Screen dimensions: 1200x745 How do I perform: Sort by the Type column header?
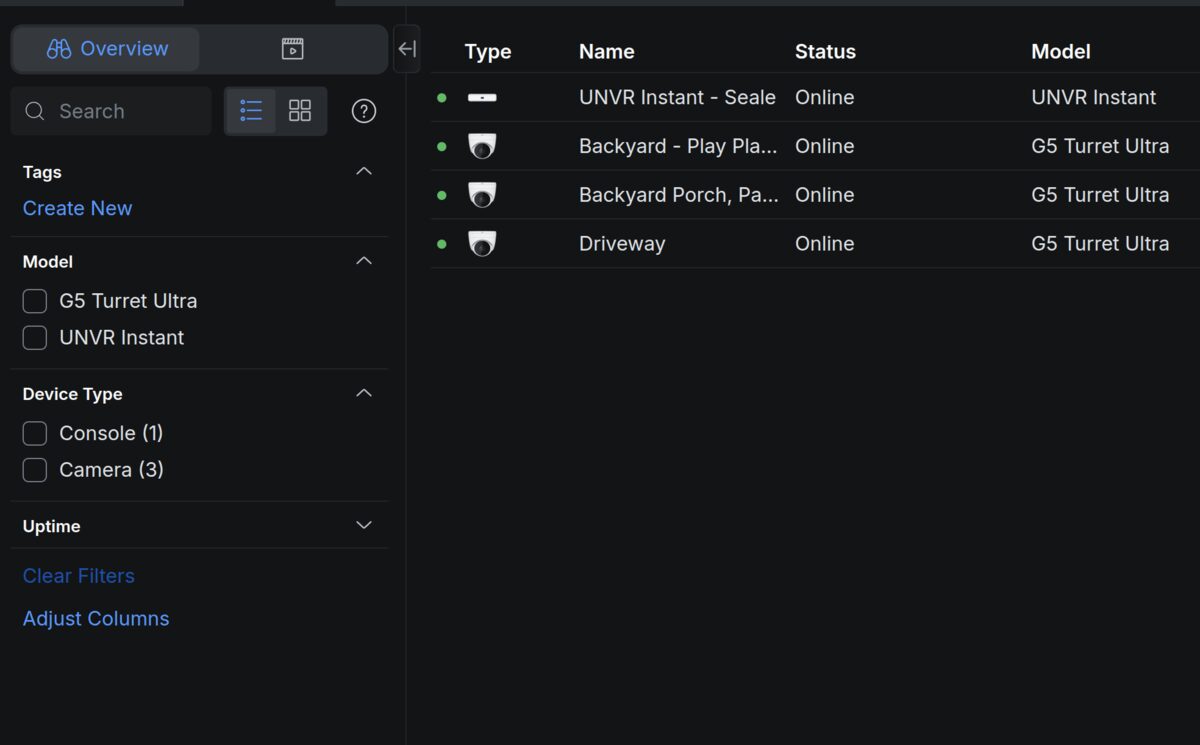tap(488, 52)
